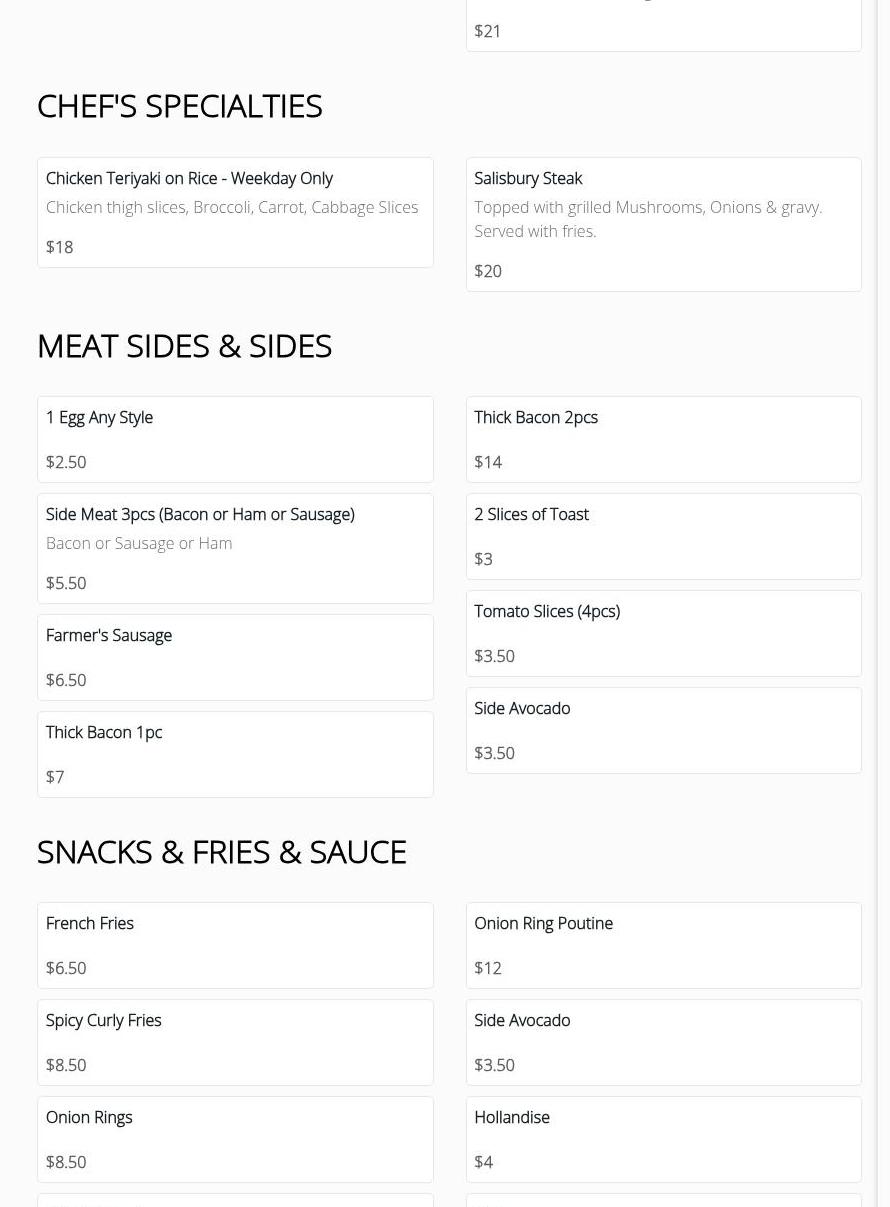Click the page's vertical scrollbar
Screen dimensions: 890x1207
(x=883, y=600)
